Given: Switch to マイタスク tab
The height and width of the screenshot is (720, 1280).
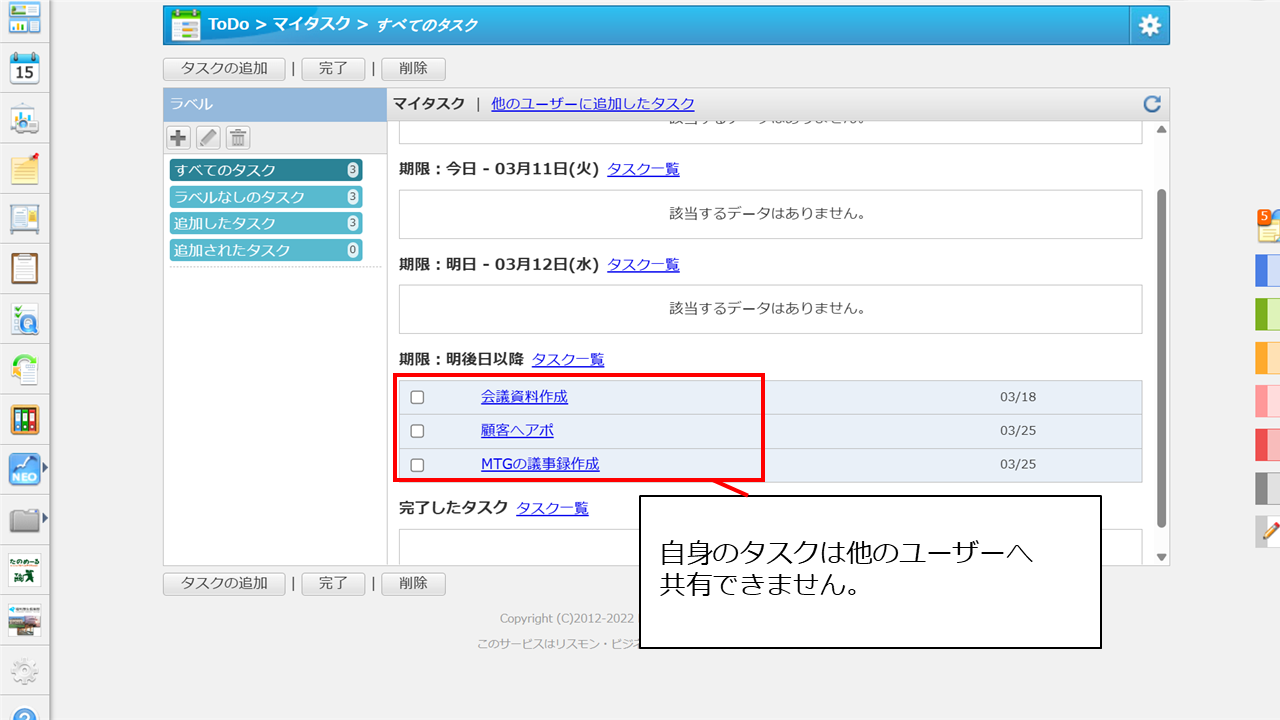Looking at the screenshot, I should 429,104.
